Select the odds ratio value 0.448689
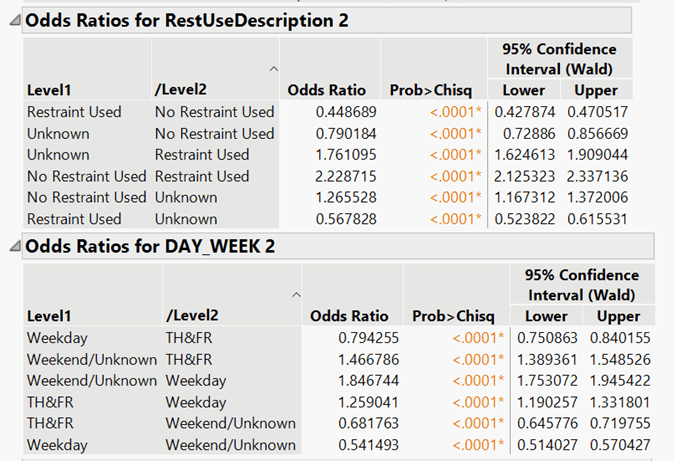 (341, 112)
